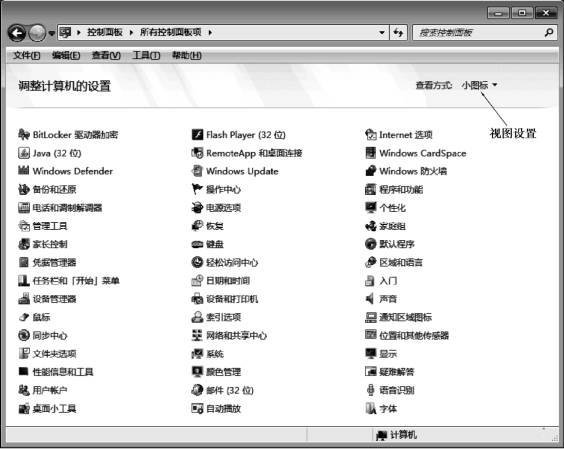The width and height of the screenshot is (564, 449).
Task: Open 文件夹选项 link
Action: [x=55, y=354]
